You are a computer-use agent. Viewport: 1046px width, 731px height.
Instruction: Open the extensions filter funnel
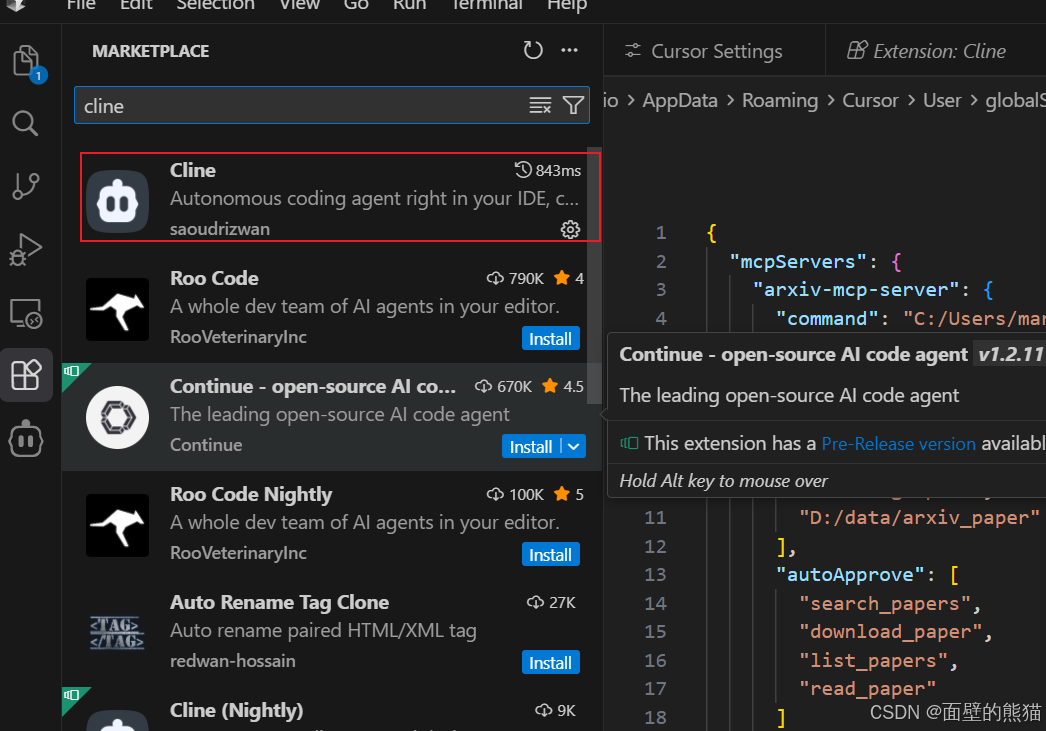point(573,105)
